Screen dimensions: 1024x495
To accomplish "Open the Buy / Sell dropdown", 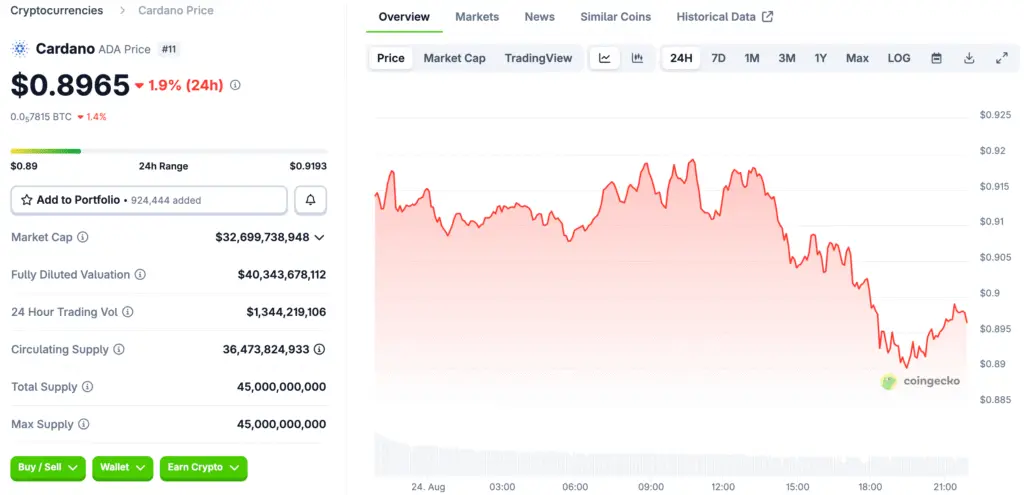I will coord(48,468).
